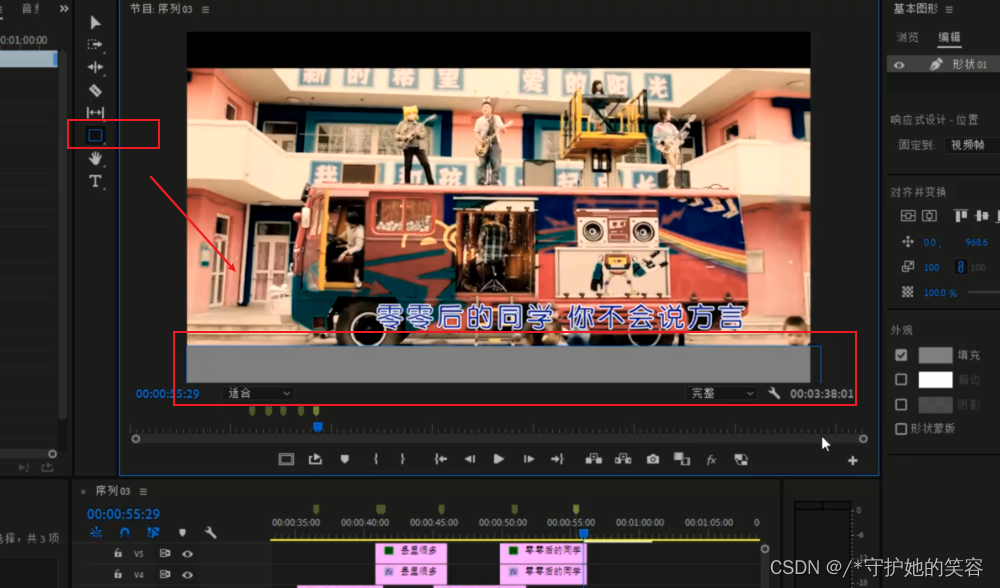
Task: Add marker from timeline header
Action: [x=182, y=533]
